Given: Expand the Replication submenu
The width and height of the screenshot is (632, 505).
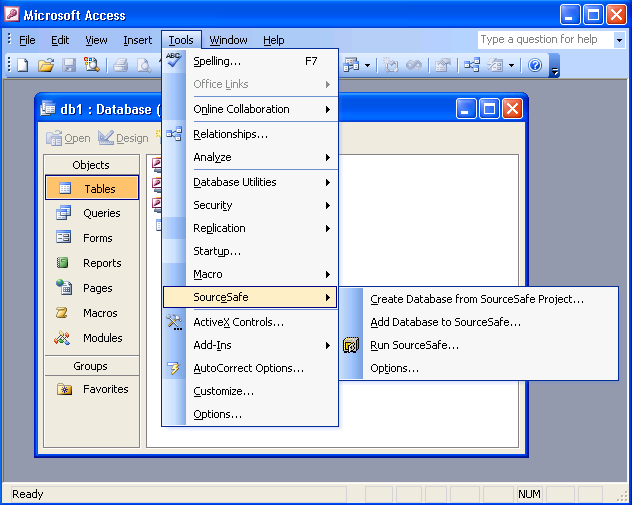Looking at the screenshot, I should 250,228.
